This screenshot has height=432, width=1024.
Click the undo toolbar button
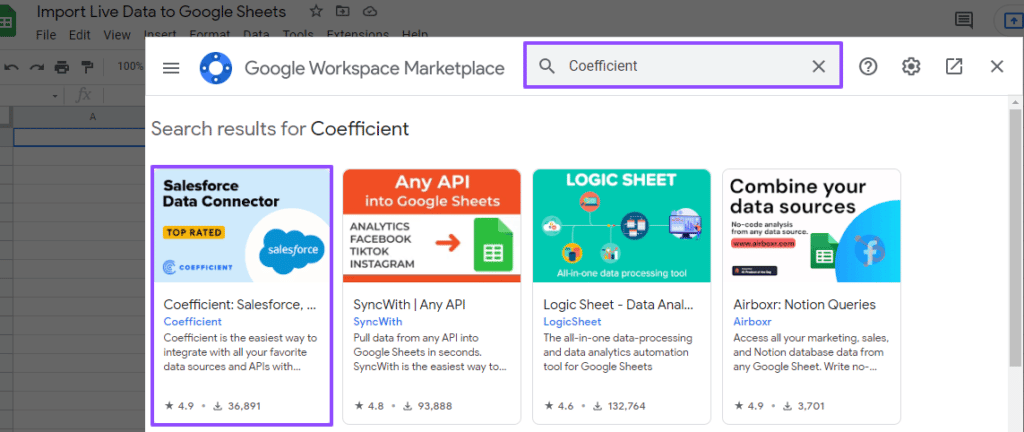click(x=12, y=67)
